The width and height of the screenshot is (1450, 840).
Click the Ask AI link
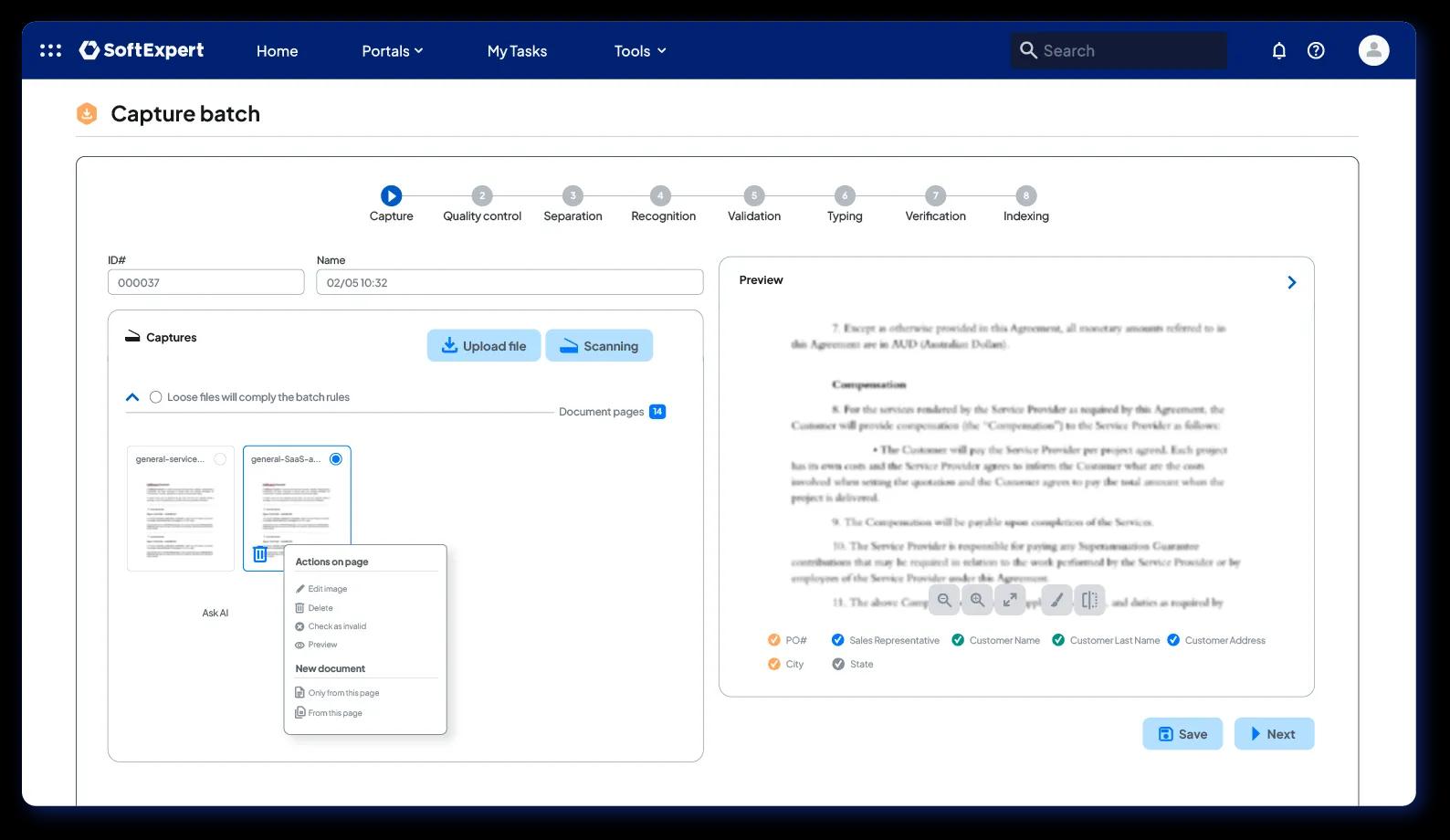pos(215,613)
